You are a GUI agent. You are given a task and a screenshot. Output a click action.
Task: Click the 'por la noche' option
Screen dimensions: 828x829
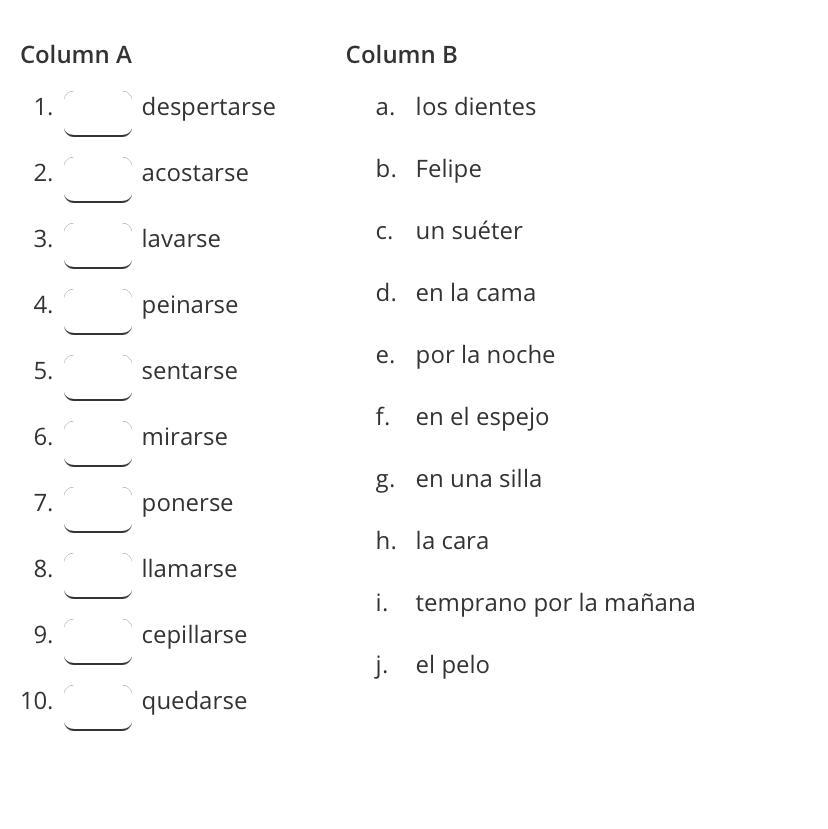tap(485, 355)
